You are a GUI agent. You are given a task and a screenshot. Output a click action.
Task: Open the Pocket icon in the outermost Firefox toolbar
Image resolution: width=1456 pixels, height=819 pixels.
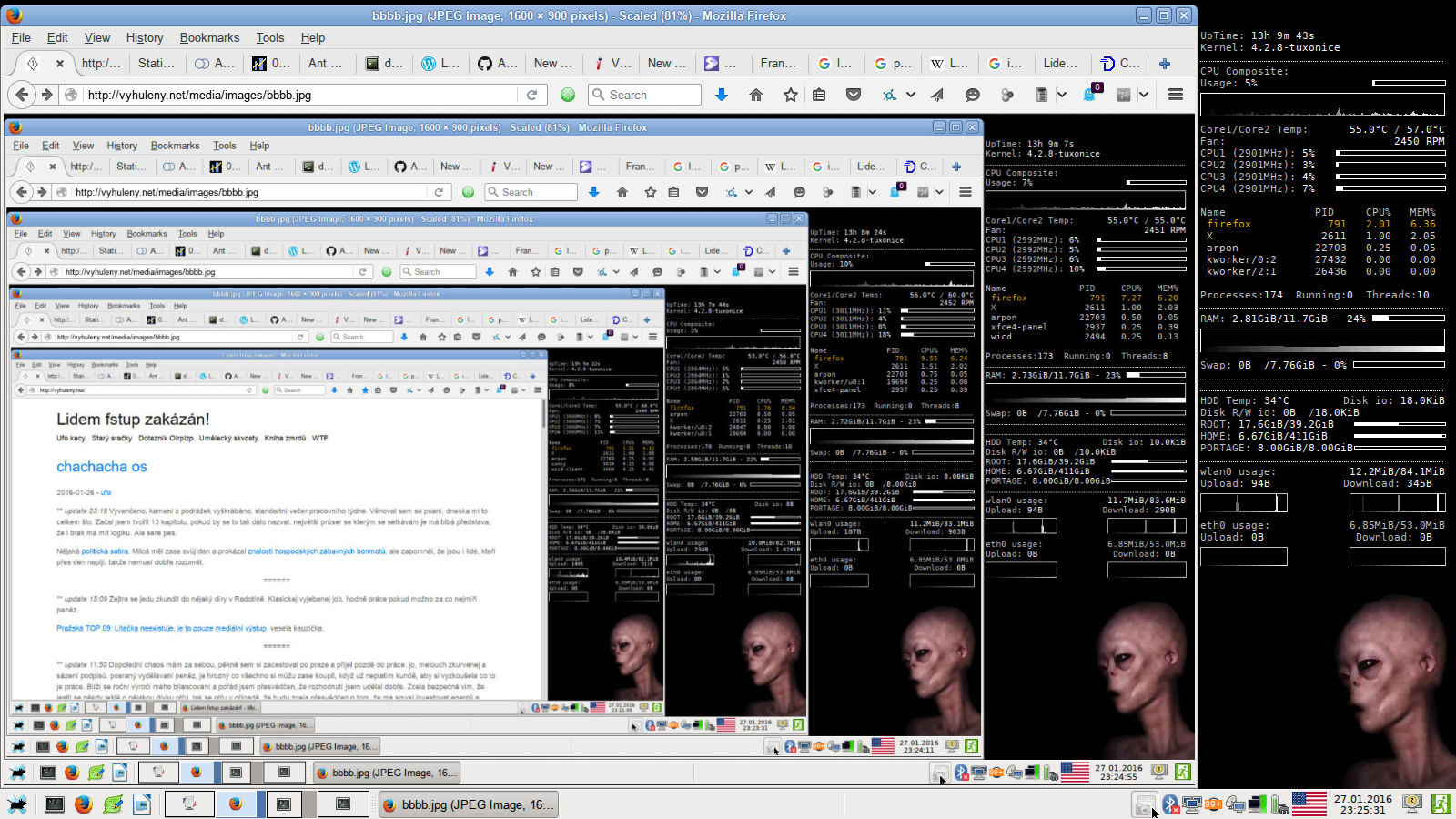tap(854, 95)
